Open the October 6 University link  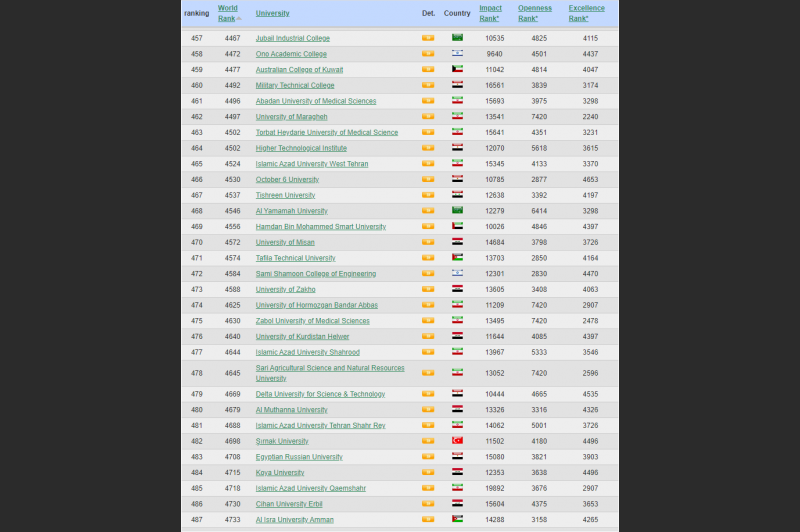pos(289,180)
